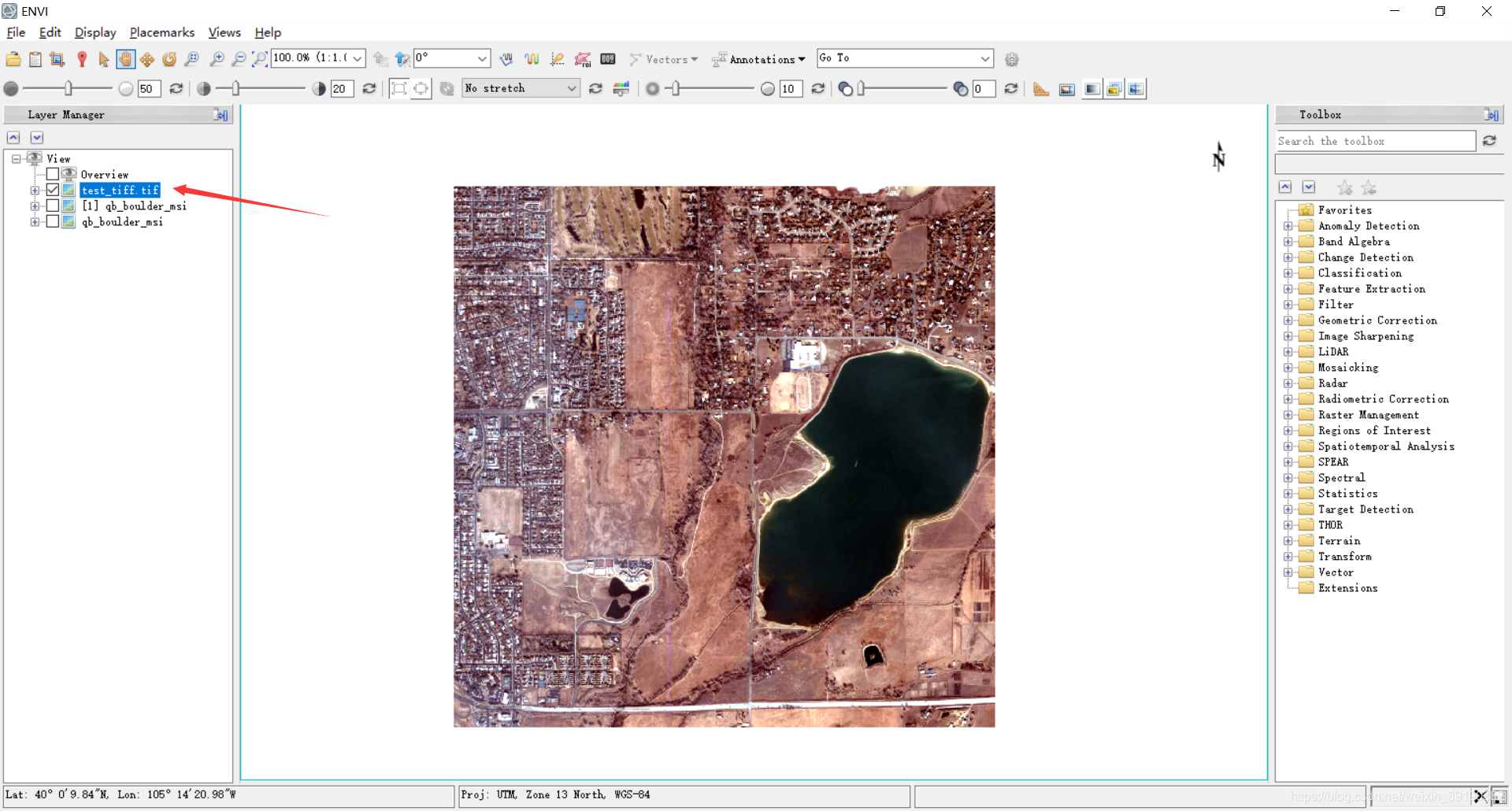Viewport: 1512px width, 811px height.
Task: Check the last qb_boulder_msi layer checkbox
Action: tap(53, 221)
